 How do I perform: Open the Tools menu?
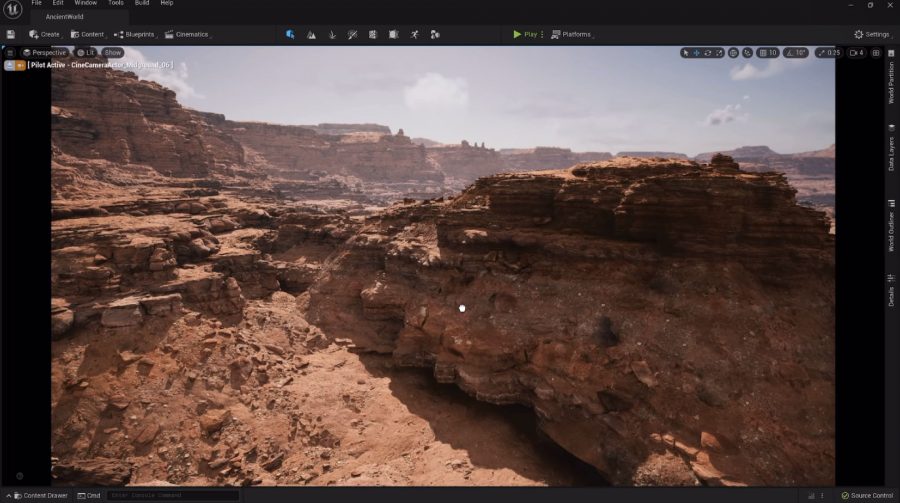point(116,3)
